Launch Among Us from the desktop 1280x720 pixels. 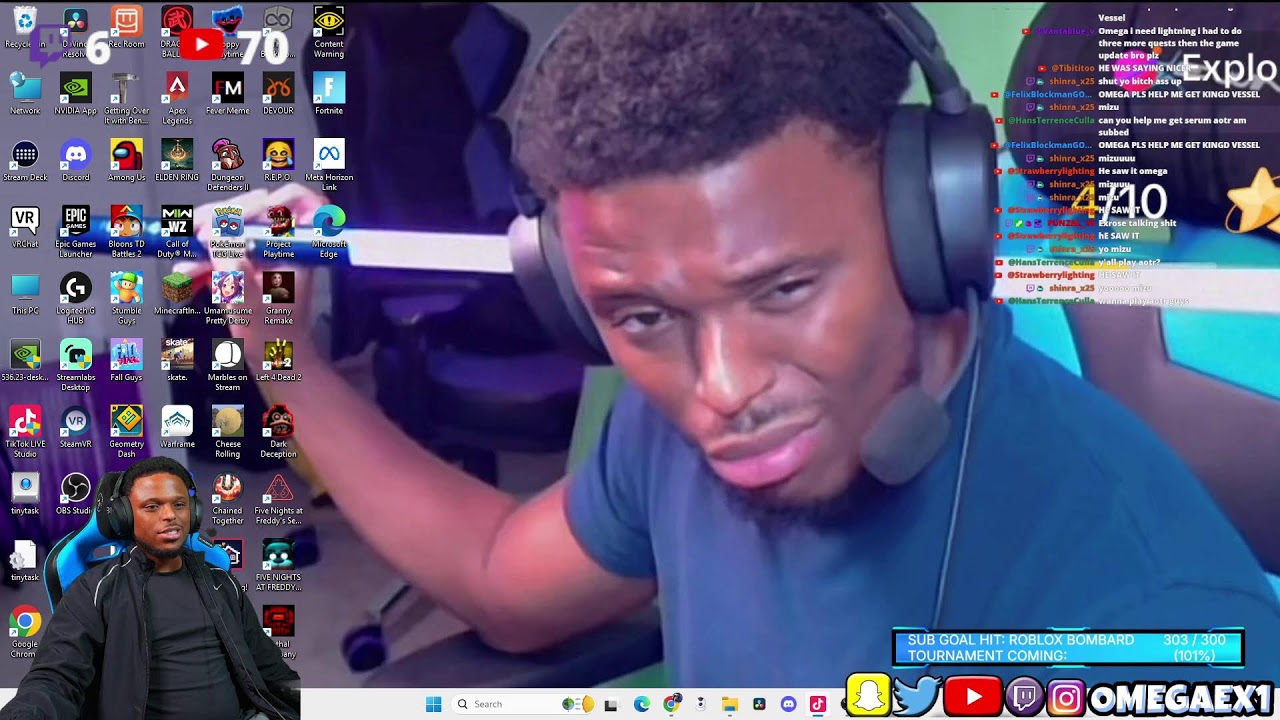tap(126, 160)
